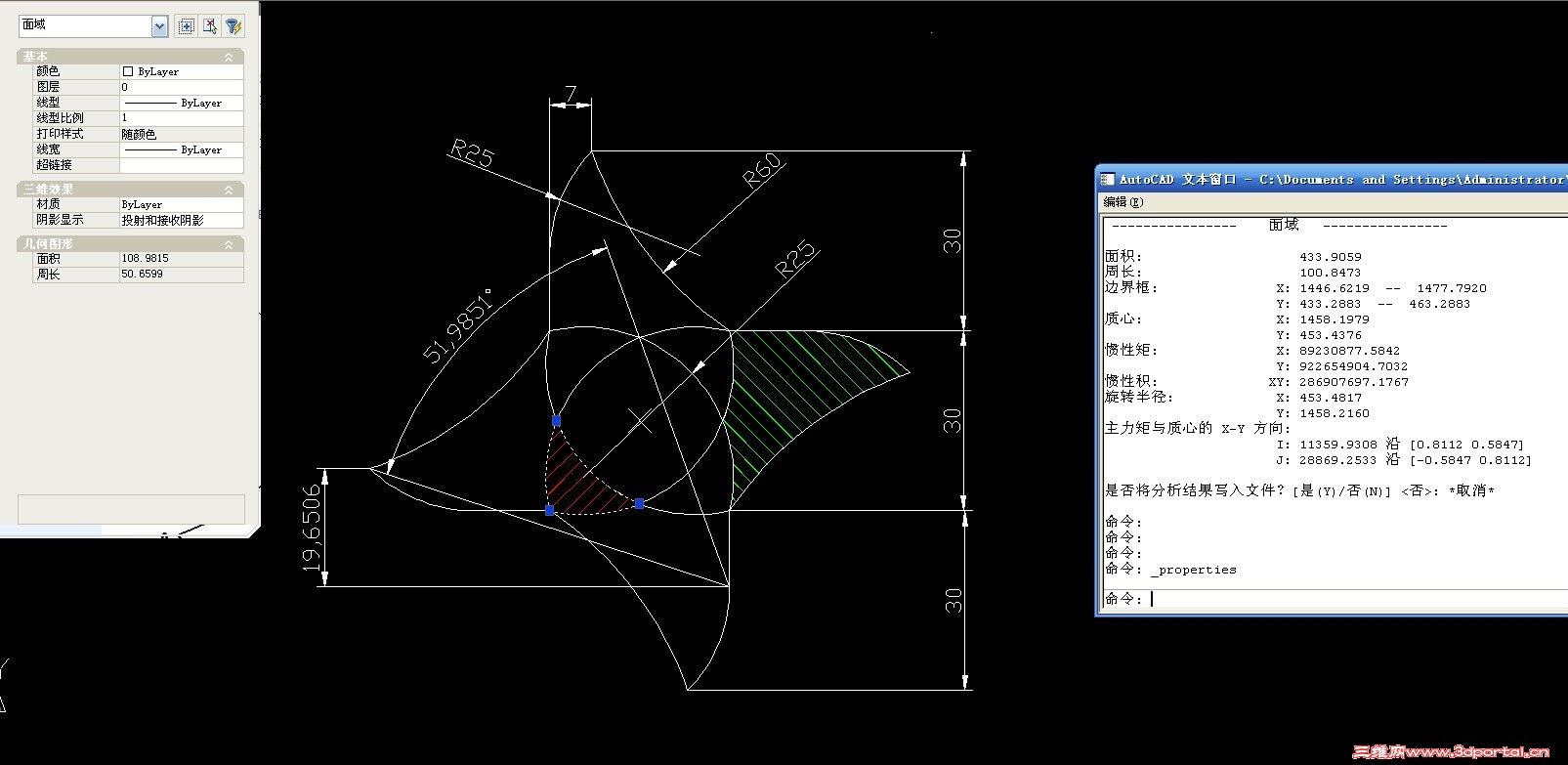Click the AutoCAD text window title icon

coord(1108,179)
